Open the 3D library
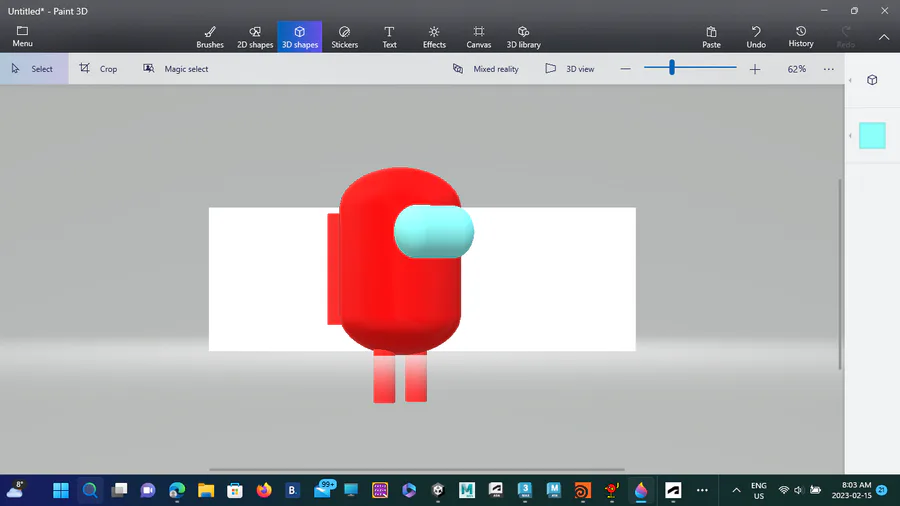Image resolution: width=900 pixels, height=506 pixels. pyautogui.click(x=523, y=37)
